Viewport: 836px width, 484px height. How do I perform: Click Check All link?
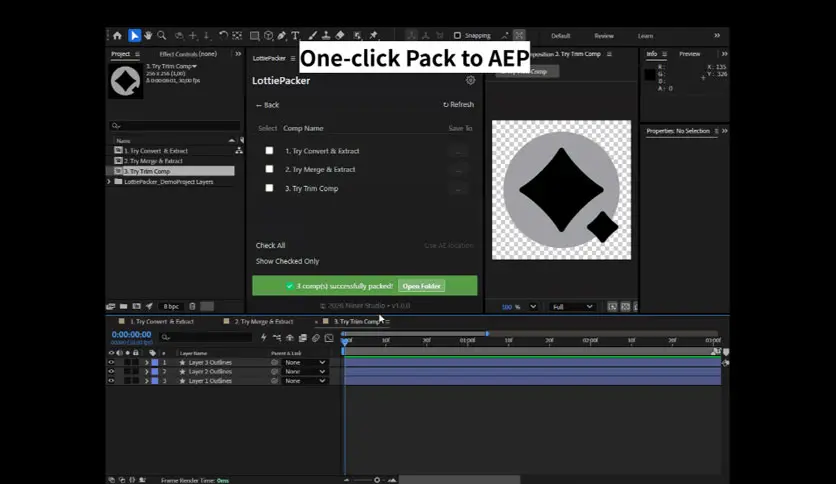pyautogui.click(x=270, y=245)
